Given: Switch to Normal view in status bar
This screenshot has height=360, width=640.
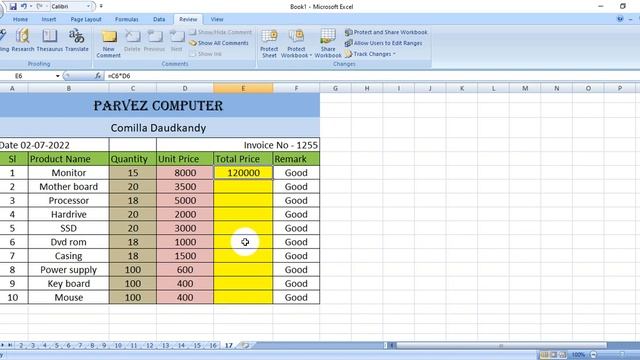Looking at the screenshot, I should point(544,355).
